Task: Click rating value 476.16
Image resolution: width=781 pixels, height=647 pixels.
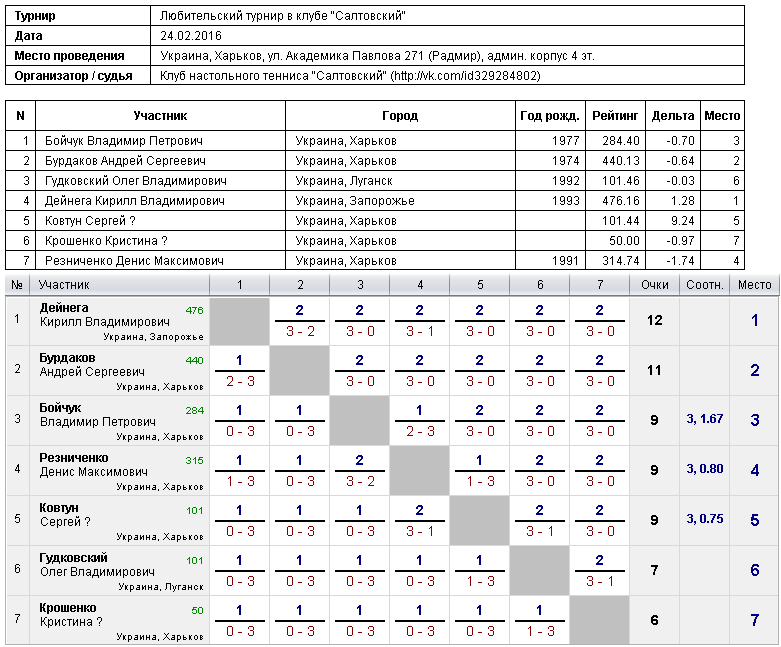Action: pyautogui.click(x=621, y=201)
